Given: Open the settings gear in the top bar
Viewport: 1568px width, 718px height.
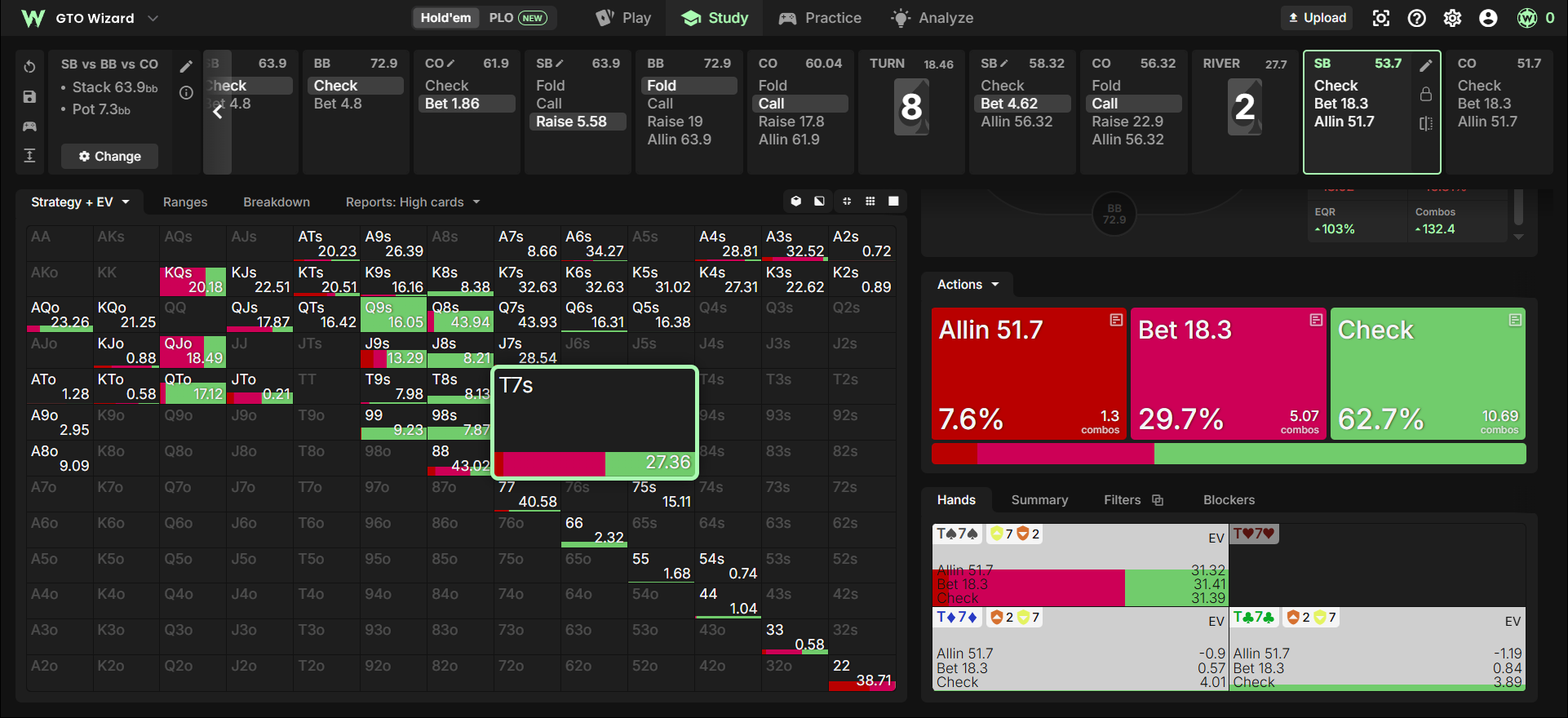Looking at the screenshot, I should 1452,18.
